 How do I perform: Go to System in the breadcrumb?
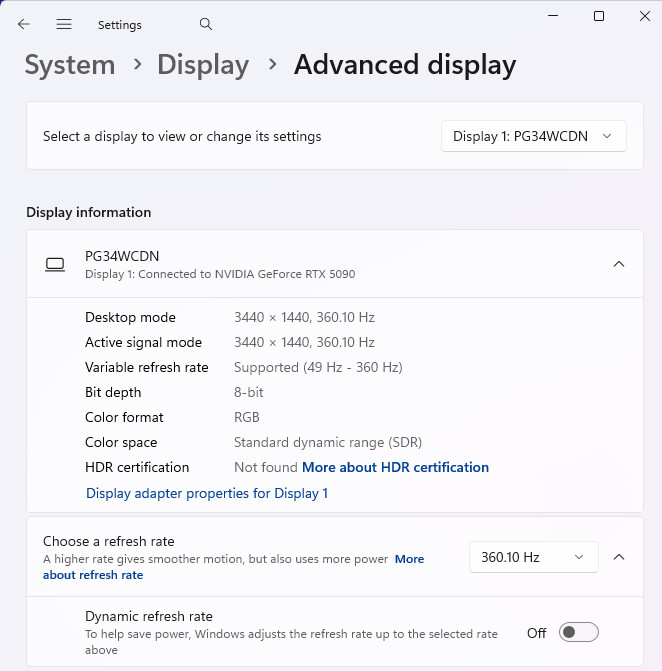point(70,65)
